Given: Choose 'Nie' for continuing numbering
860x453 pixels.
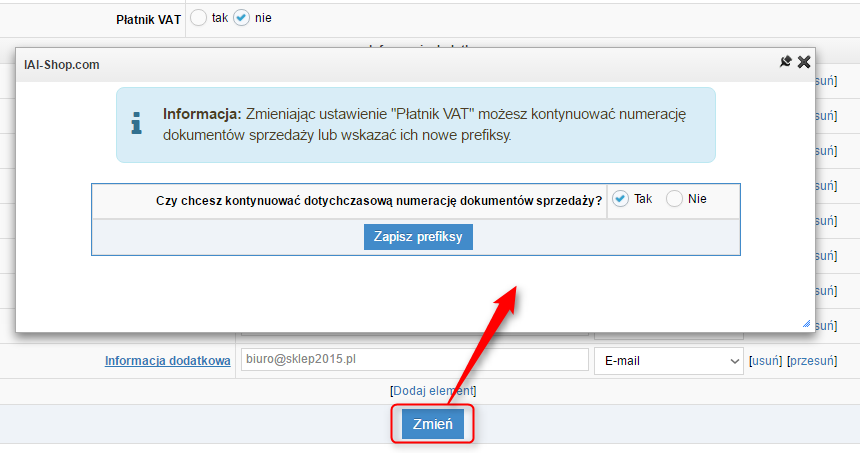Looking at the screenshot, I should pyautogui.click(x=674, y=199).
